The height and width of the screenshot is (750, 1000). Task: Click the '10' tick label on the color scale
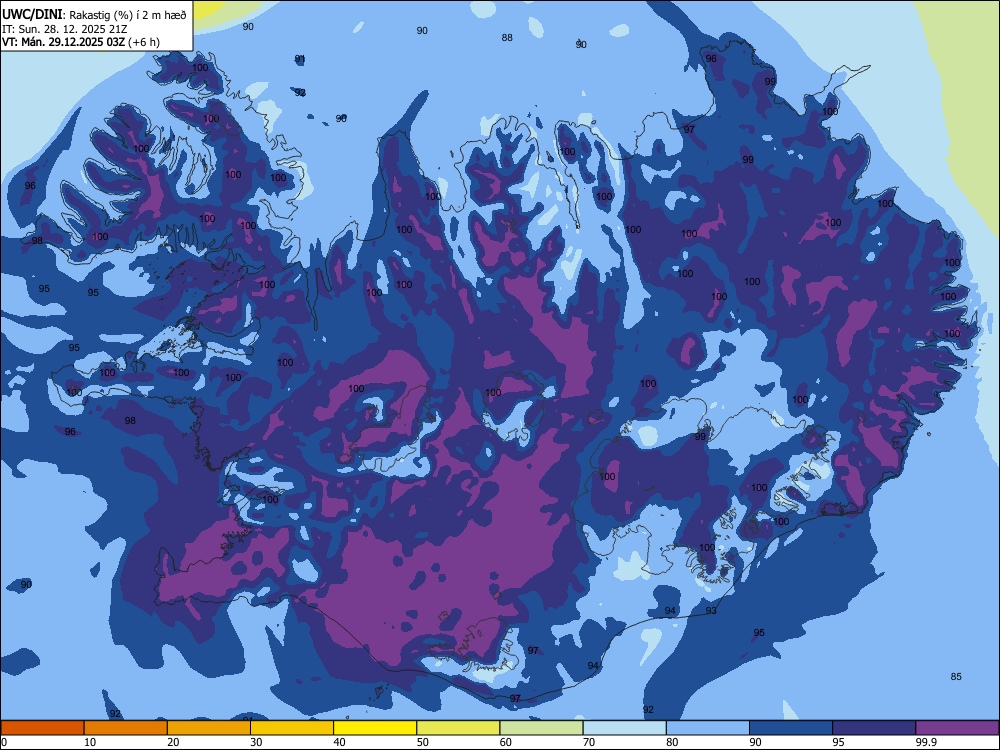click(90, 742)
